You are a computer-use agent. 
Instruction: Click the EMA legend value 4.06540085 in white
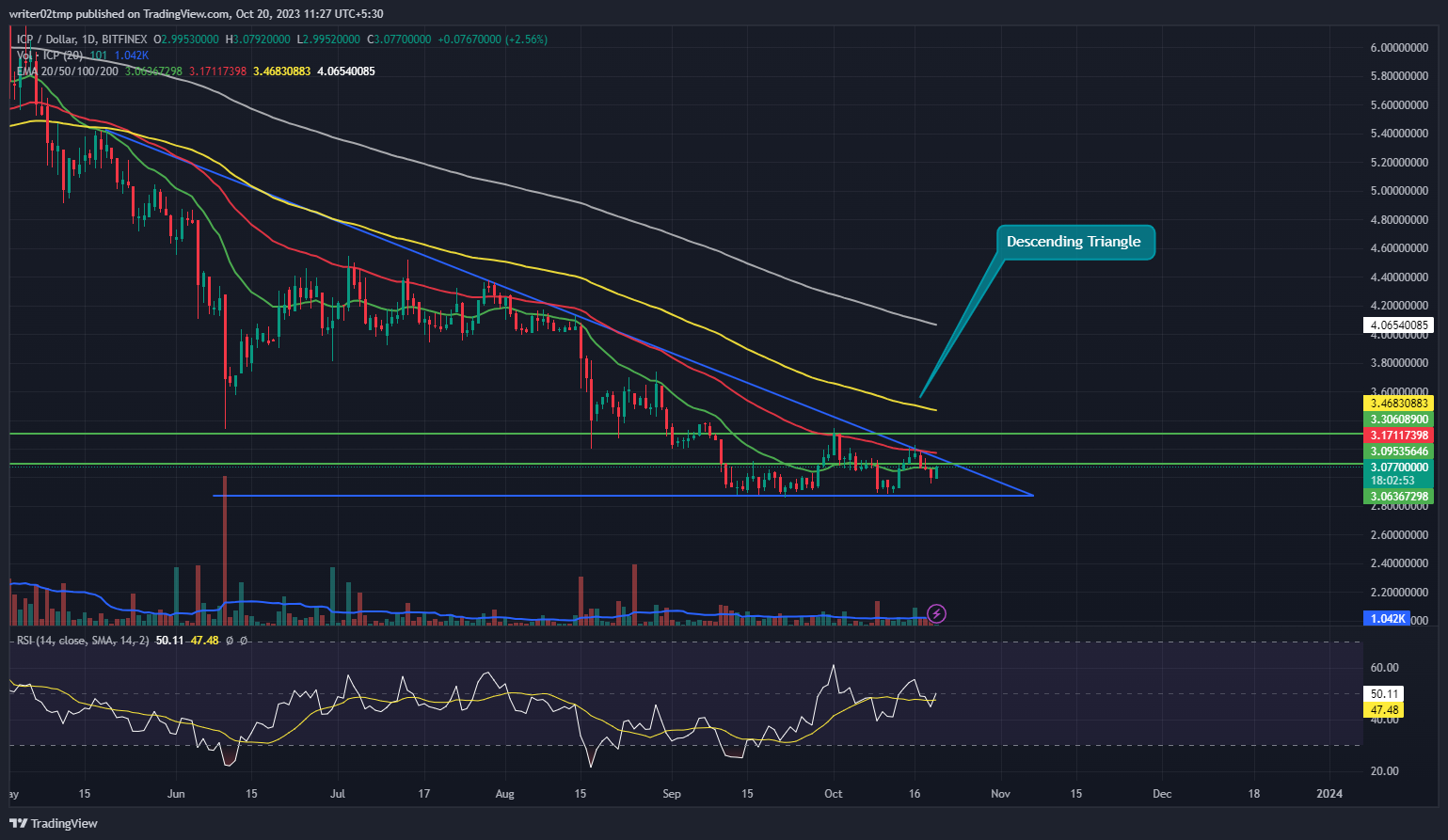point(346,71)
